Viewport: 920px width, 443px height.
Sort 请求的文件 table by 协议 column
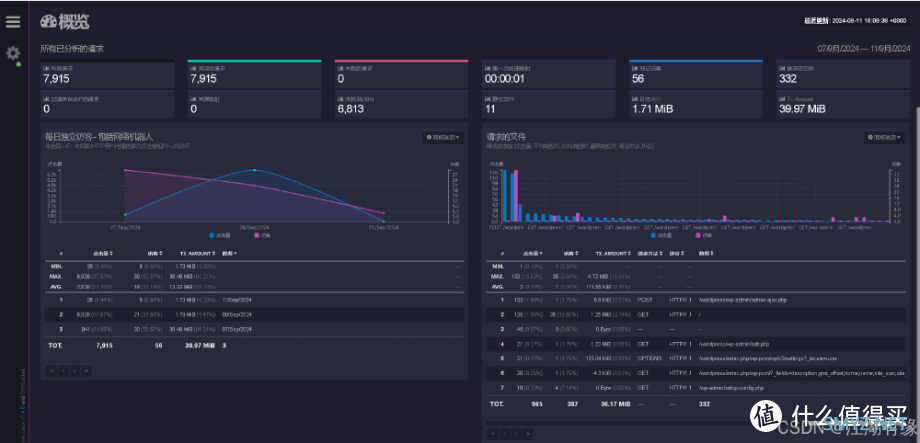click(x=678, y=253)
